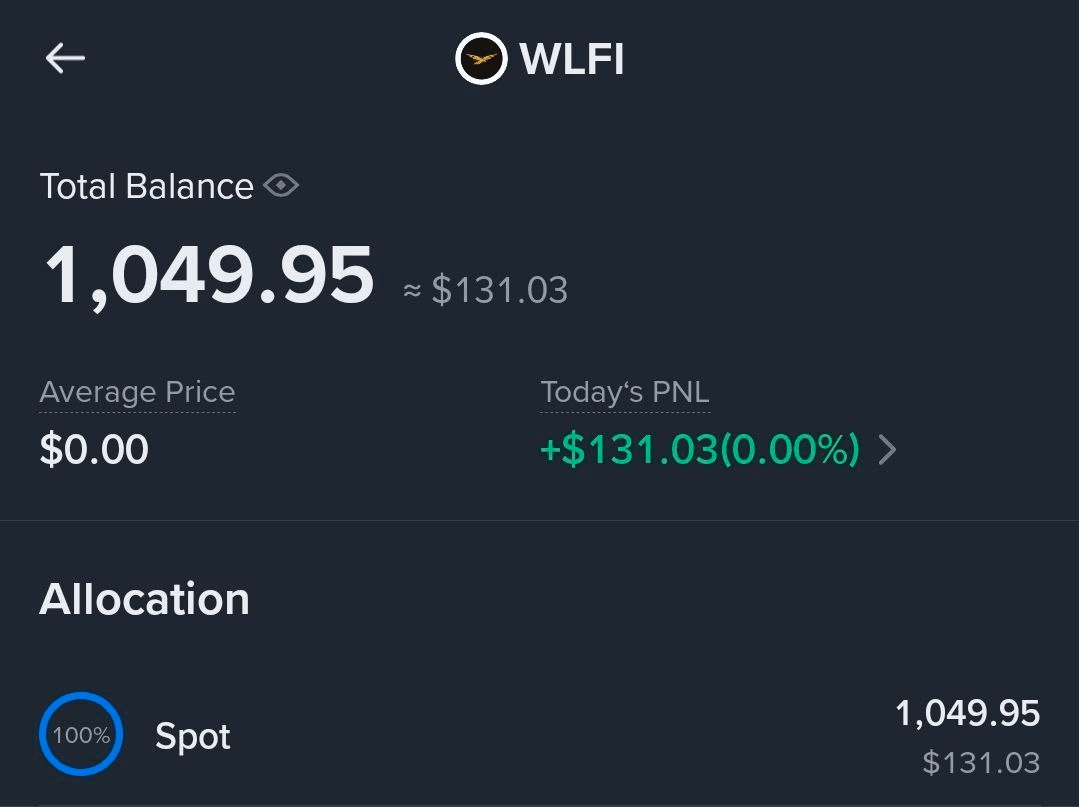Open Today's PNL details via chevron

(x=887, y=451)
